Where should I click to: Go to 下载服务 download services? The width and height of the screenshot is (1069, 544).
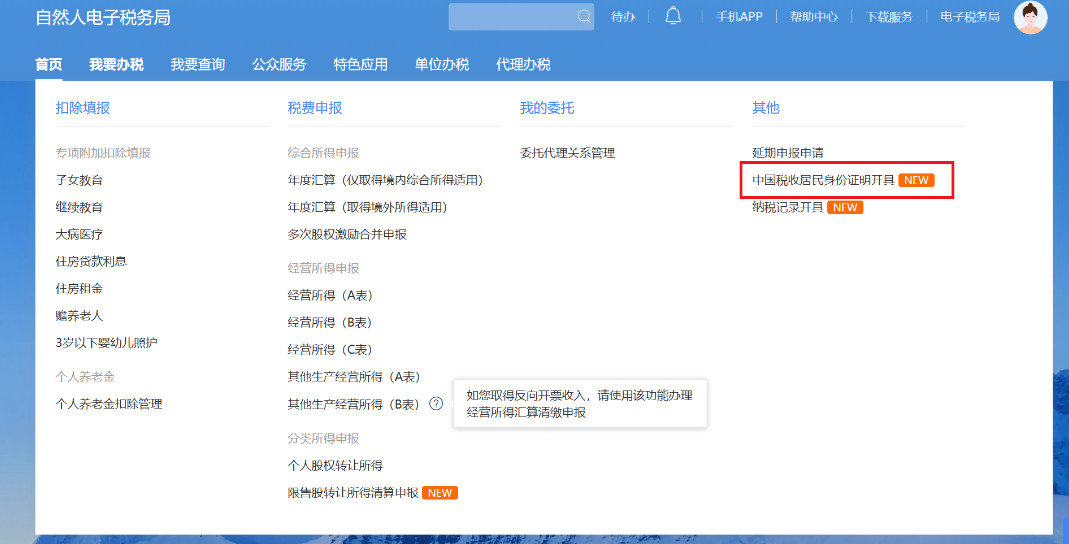[889, 17]
